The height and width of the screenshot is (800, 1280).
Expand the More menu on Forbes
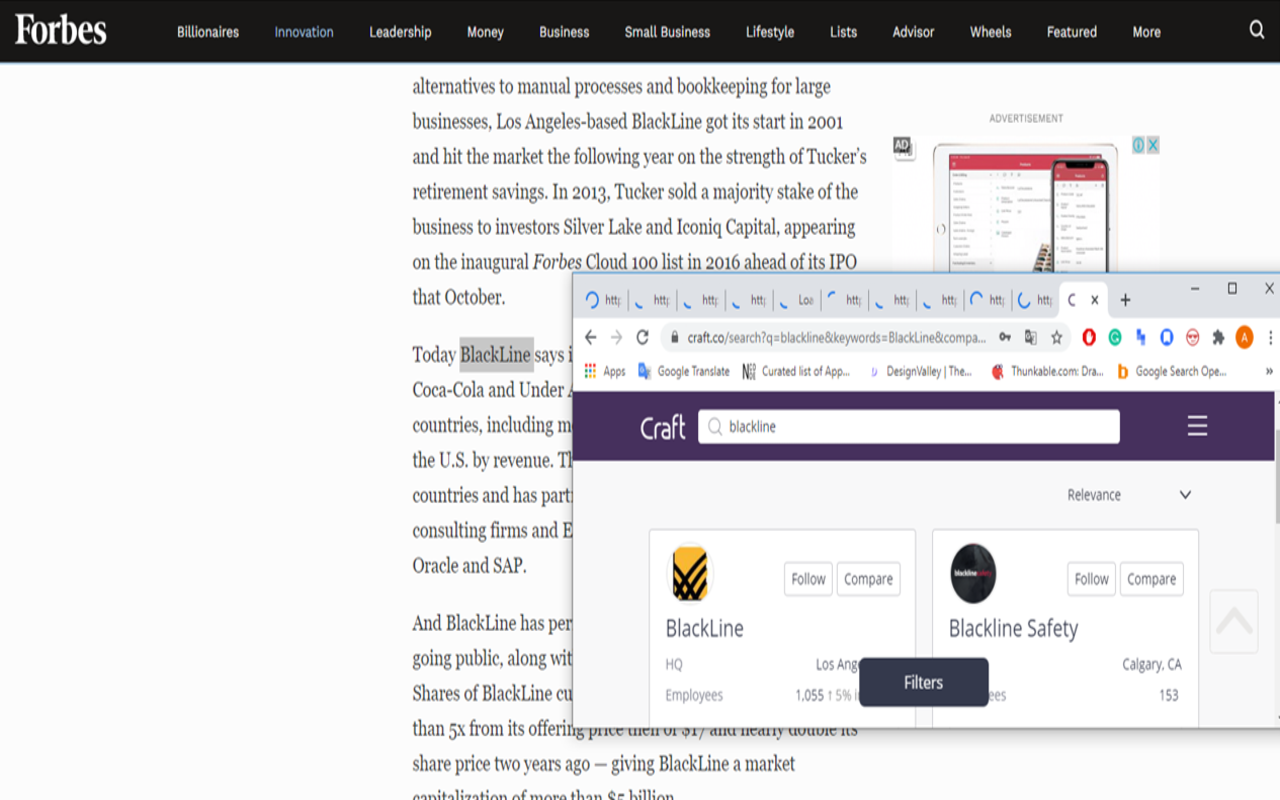(1146, 32)
